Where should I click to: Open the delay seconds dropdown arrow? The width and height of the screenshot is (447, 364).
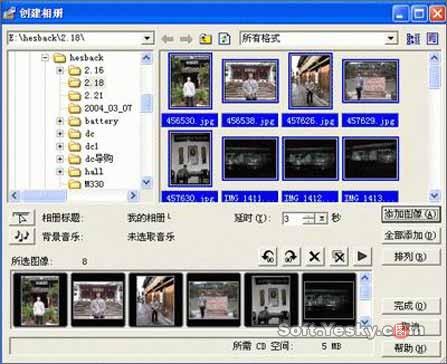322,219
